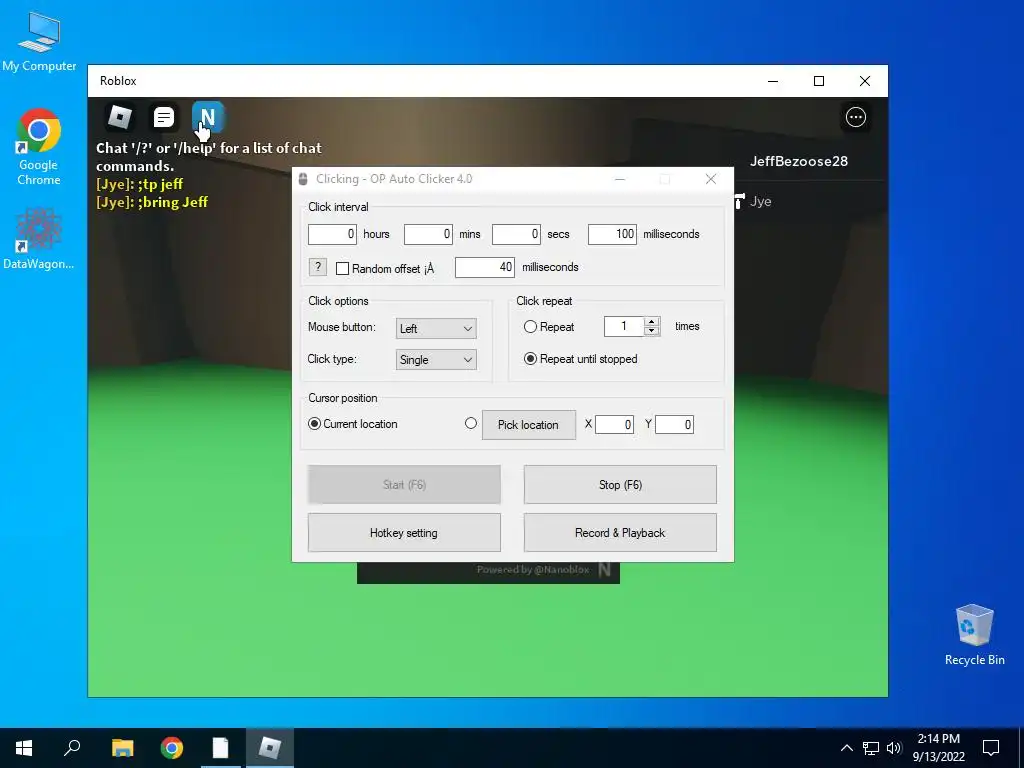Click the Stop (F6) button

click(620, 485)
